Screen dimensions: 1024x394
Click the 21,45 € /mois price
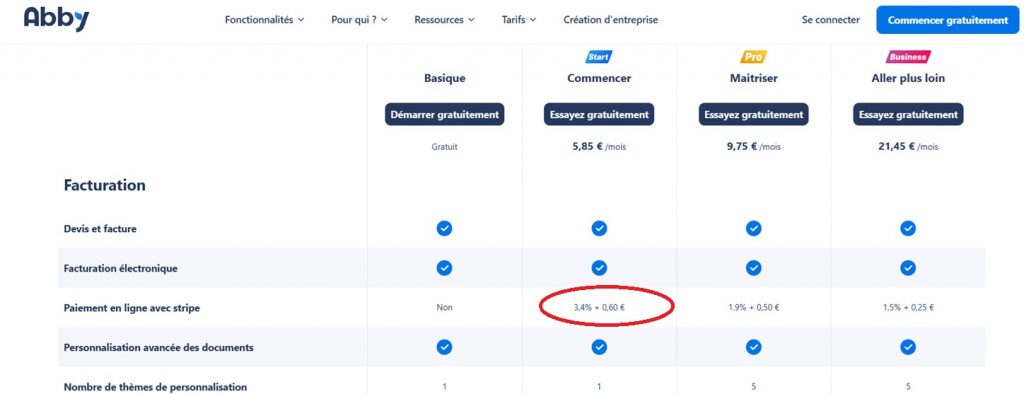908,147
